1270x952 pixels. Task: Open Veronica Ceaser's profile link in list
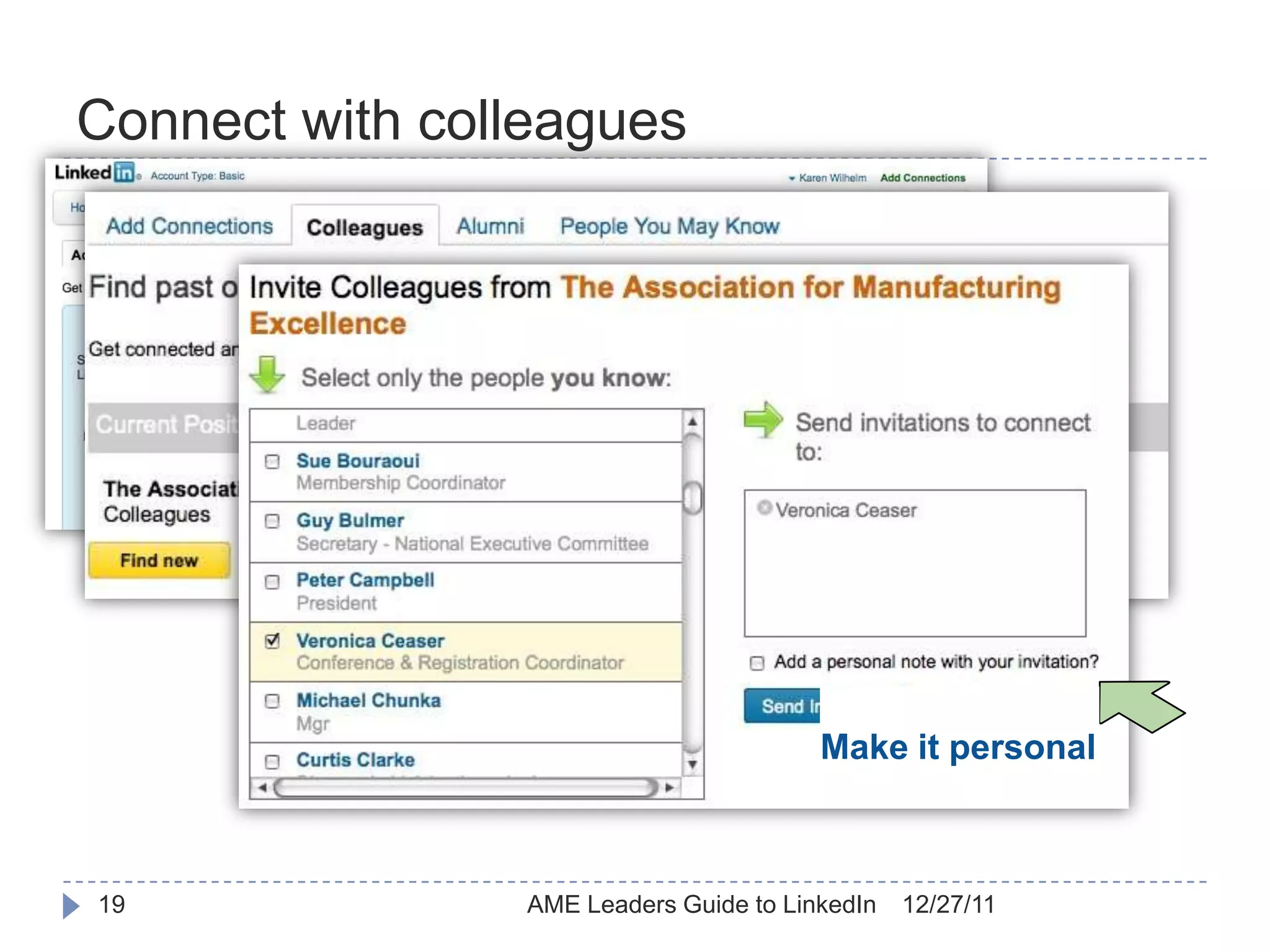pos(370,641)
